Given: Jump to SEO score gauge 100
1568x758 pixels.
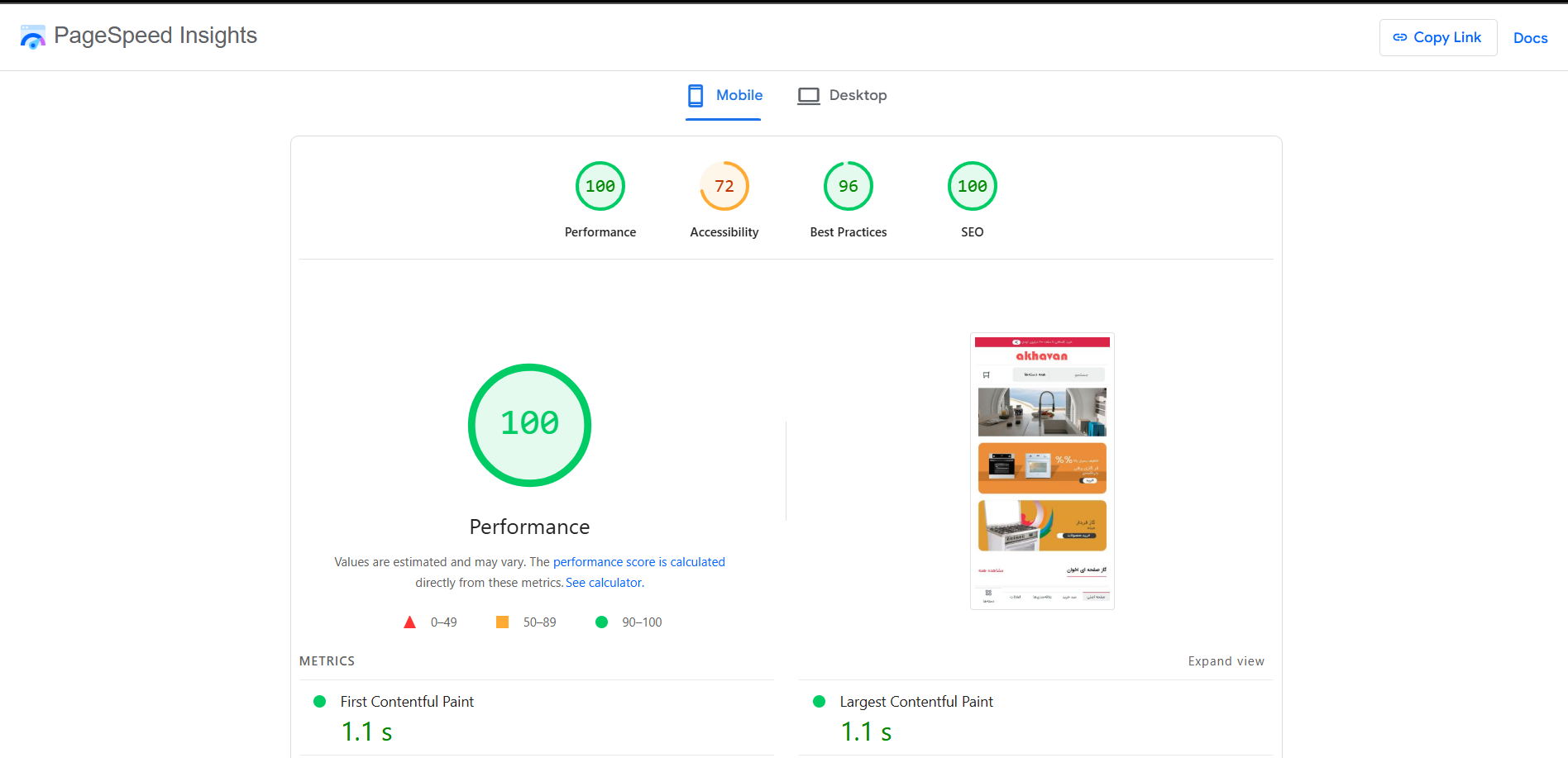Looking at the screenshot, I should click(973, 187).
